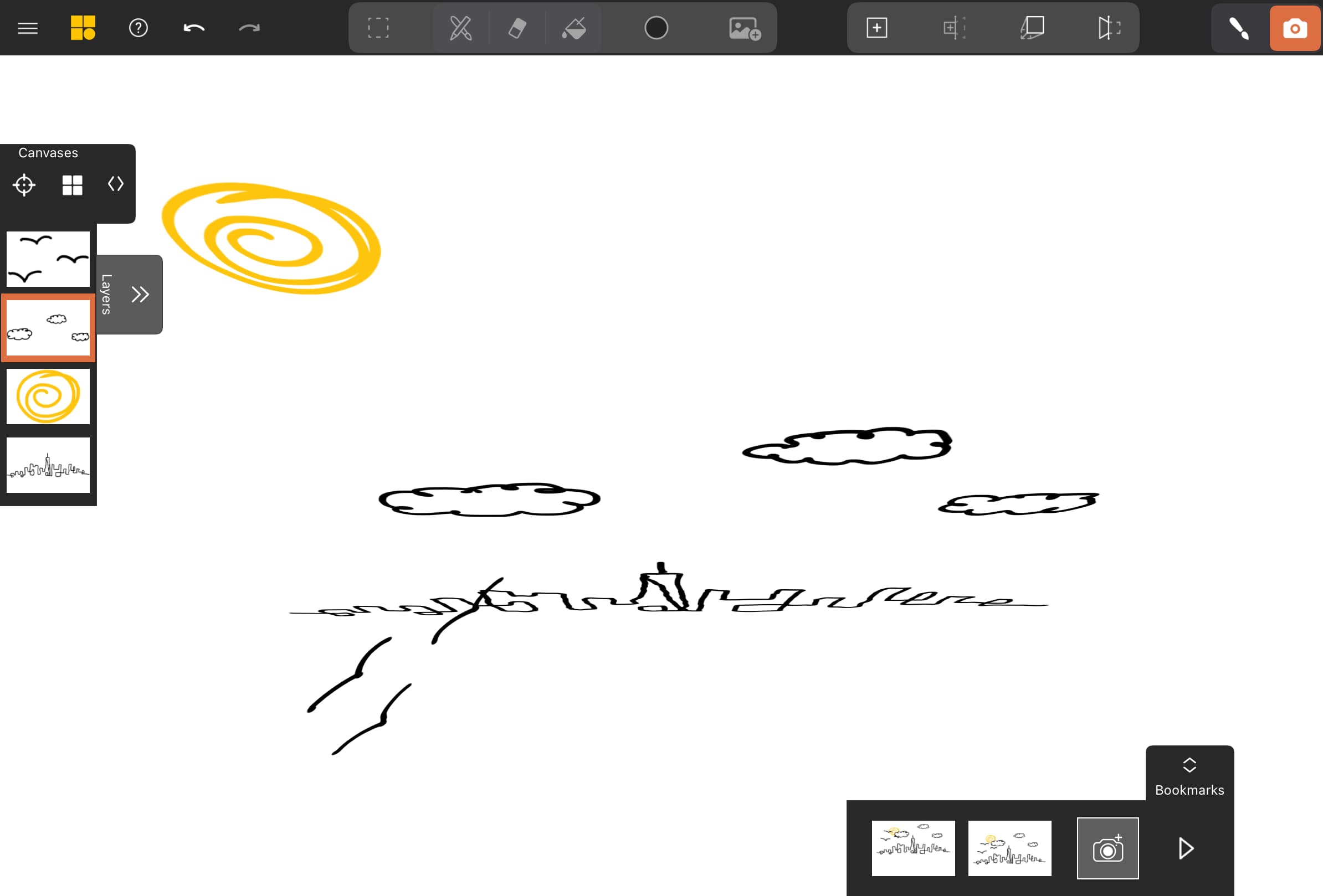Open canvases grid view icon
This screenshot has height=896, width=1323.
coord(72,185)
